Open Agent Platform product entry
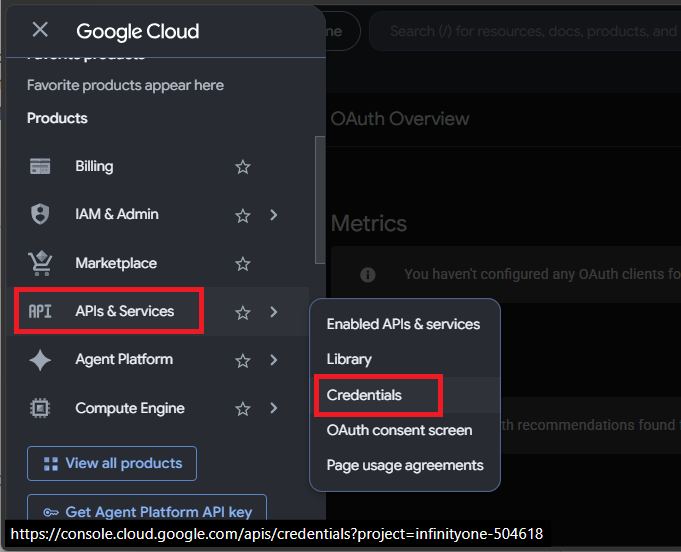The image size is (681, 552). pyautogui.click(x=124, y=360)
